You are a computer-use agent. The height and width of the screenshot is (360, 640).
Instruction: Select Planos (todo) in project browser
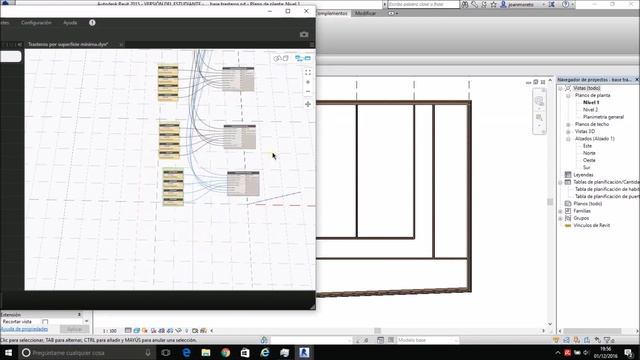(588, 204)
